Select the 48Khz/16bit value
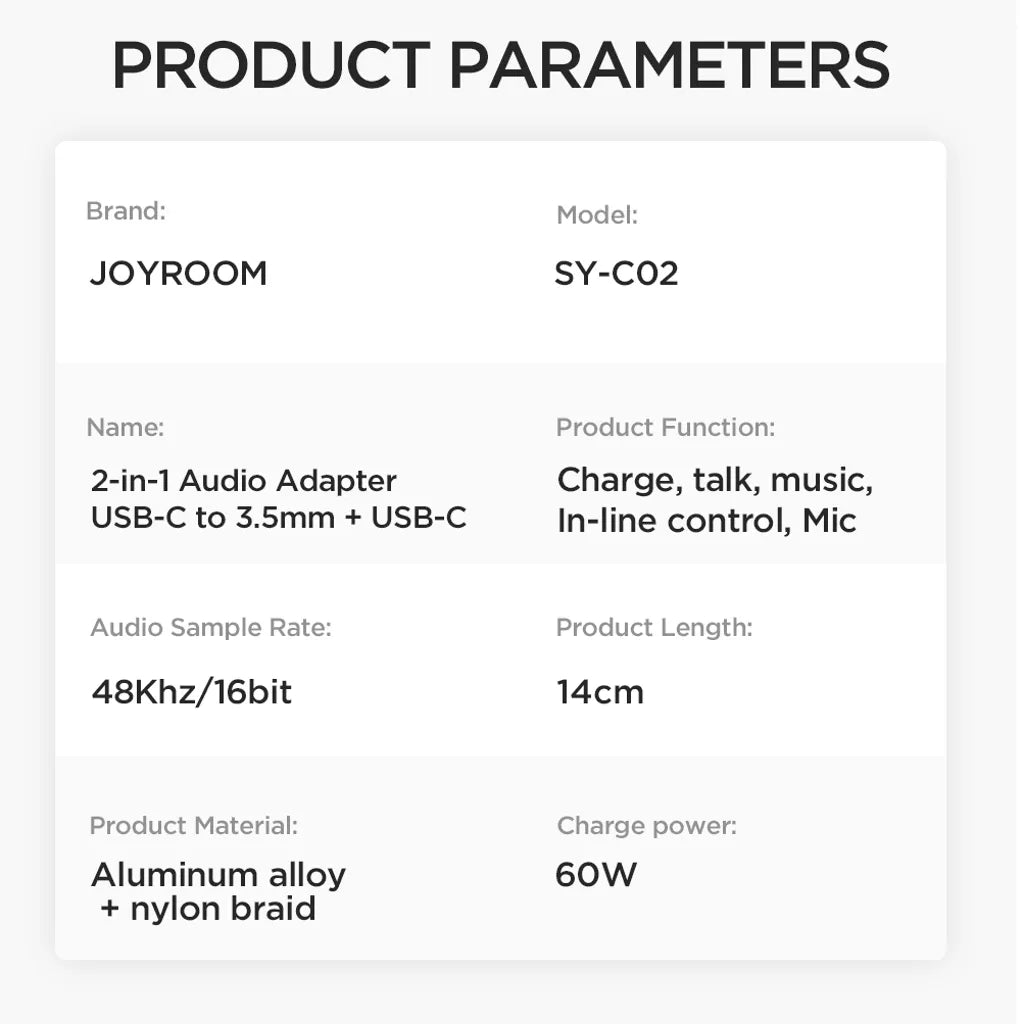The image size is (1020, 1024). coord(192,691)
